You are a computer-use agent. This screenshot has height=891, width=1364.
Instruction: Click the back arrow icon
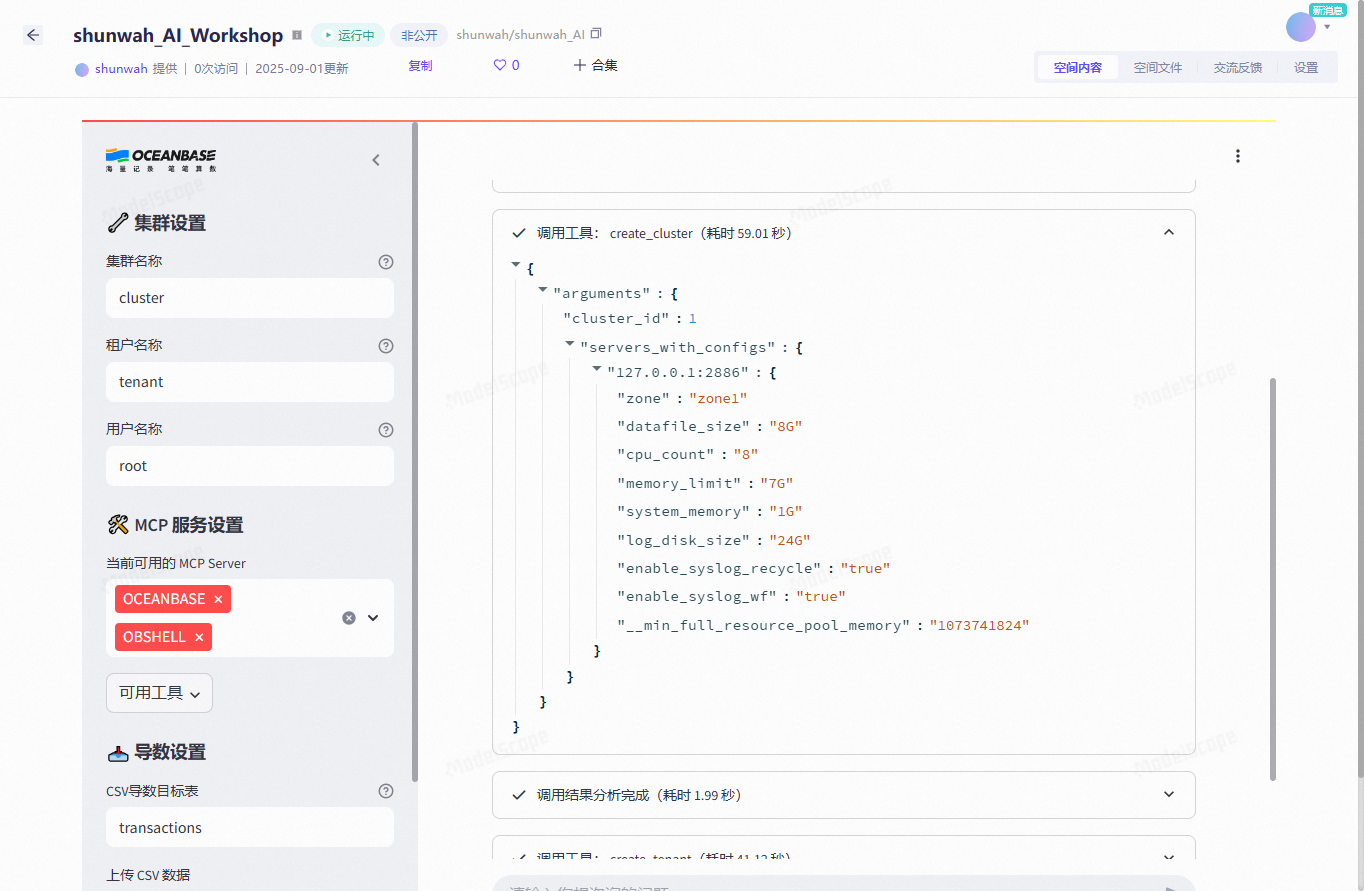click(x=33, y=35)
